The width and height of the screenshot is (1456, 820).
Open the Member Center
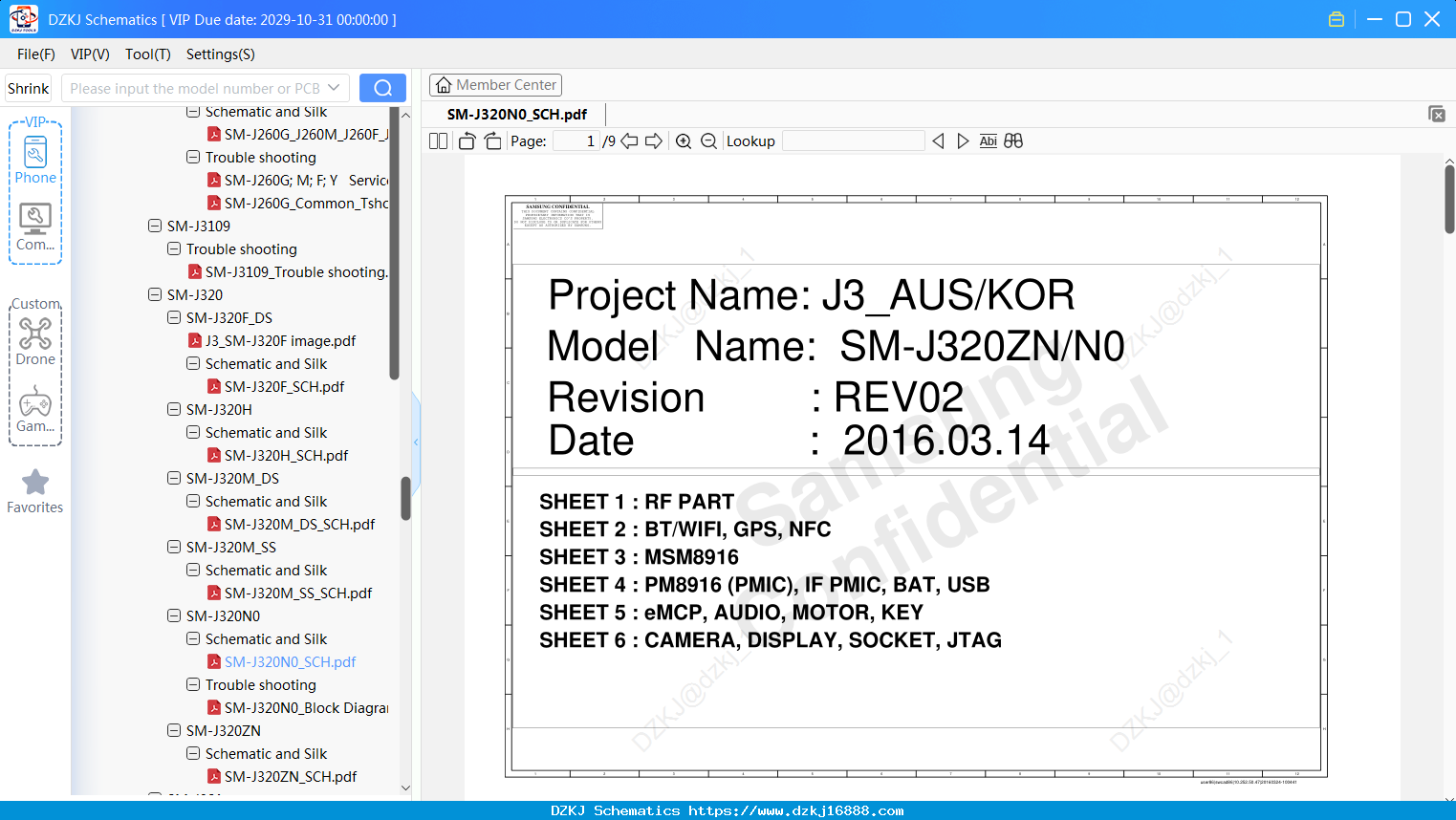(495, 85)
